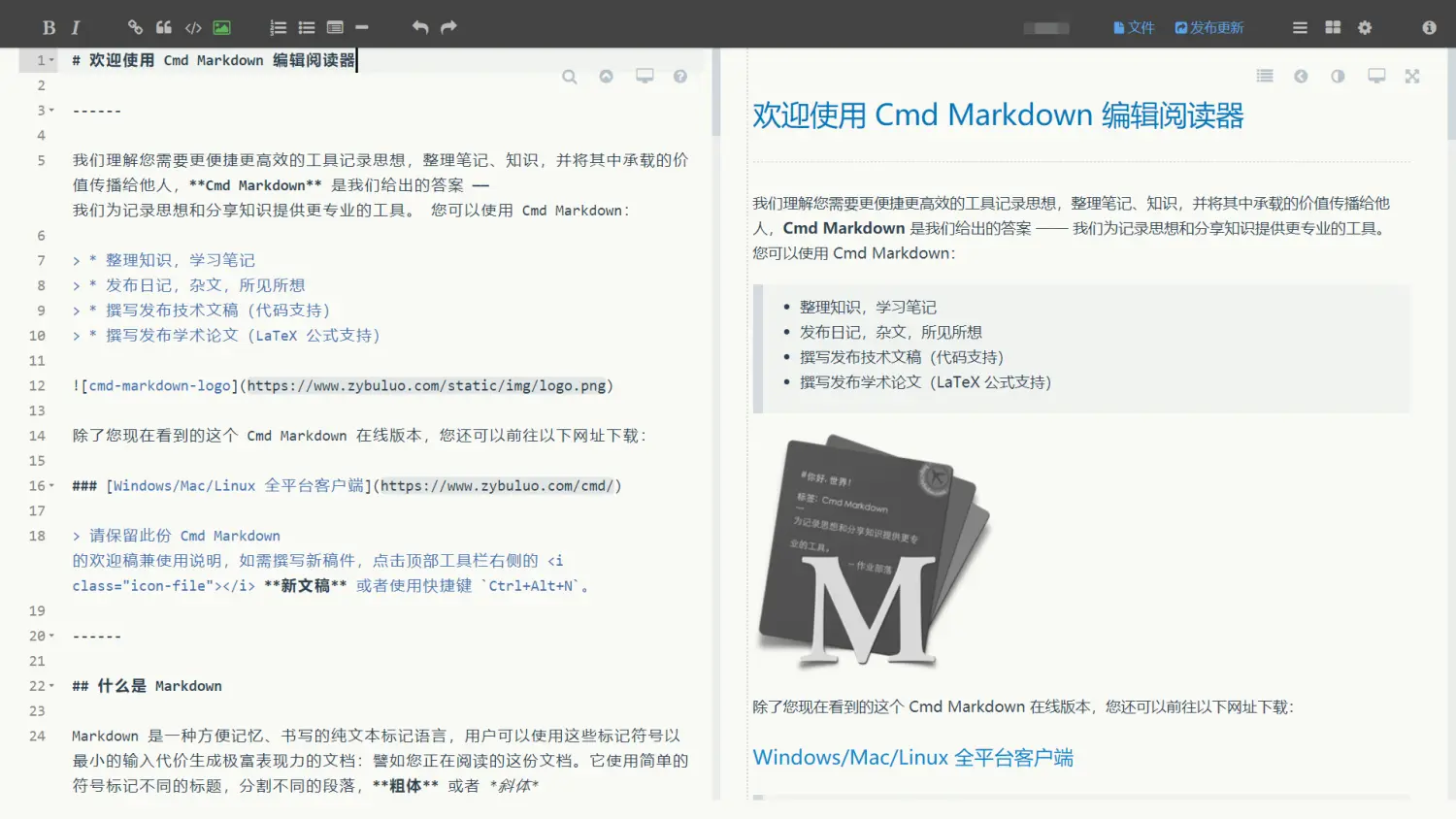
Task: Click the monitor icon in the preview pane
Action: [x=1376, y=76]
